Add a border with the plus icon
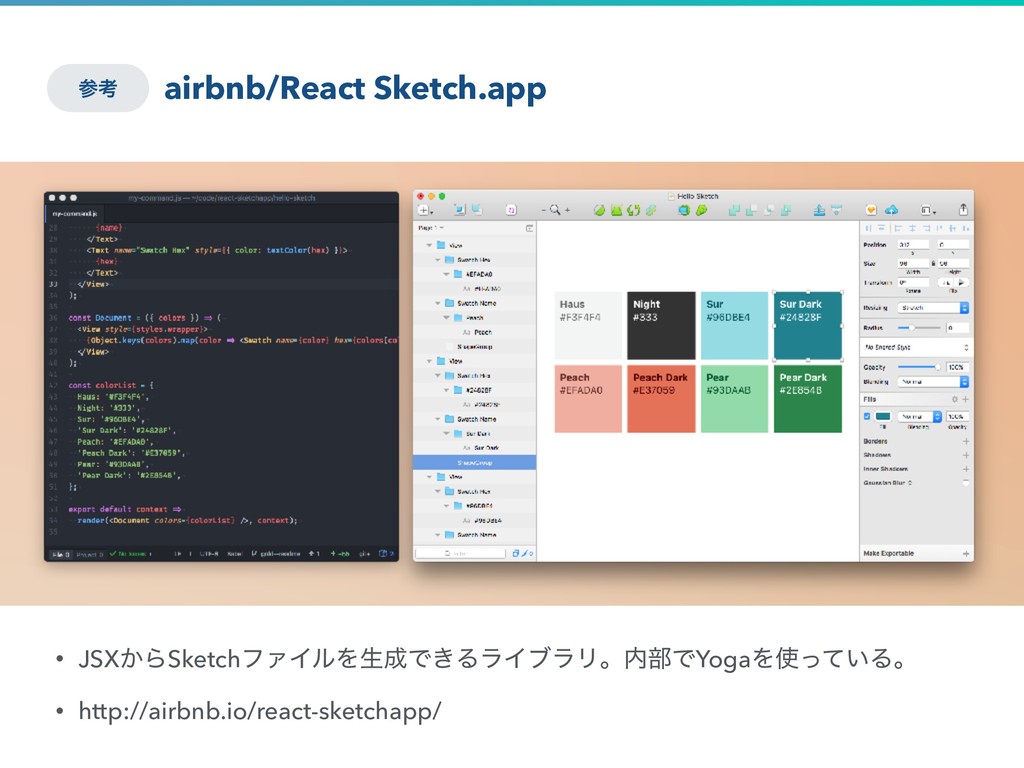 point(966,441)
